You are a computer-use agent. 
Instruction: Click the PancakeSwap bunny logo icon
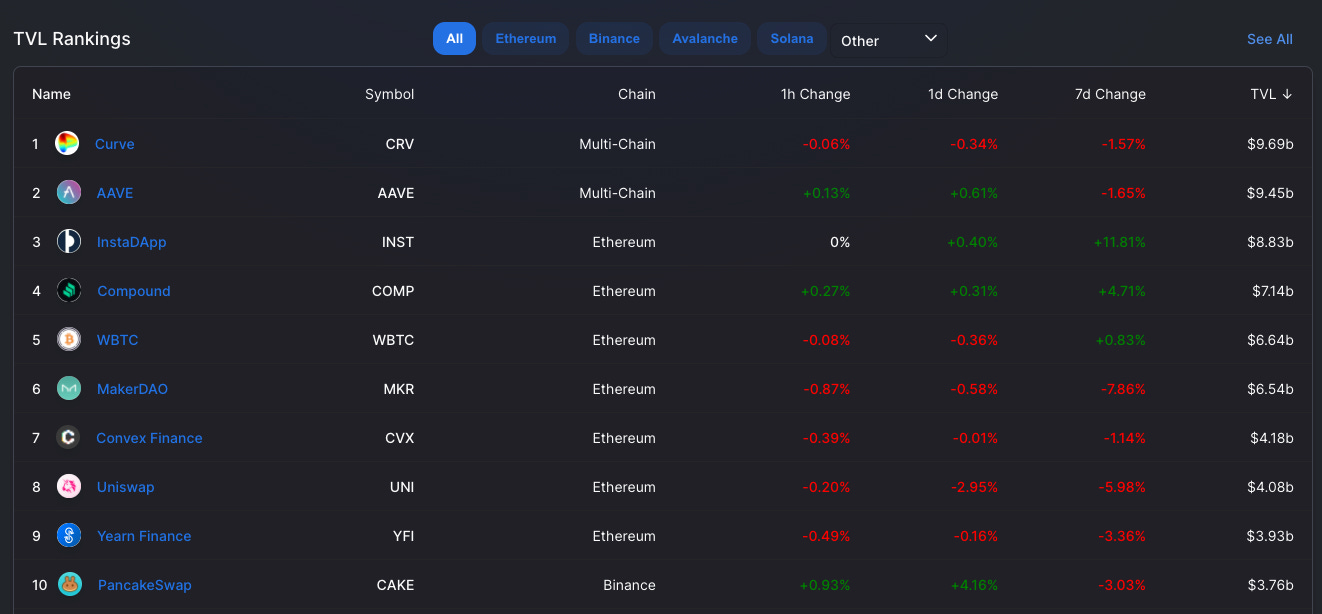pyautogui.click(x=69, y=585)
